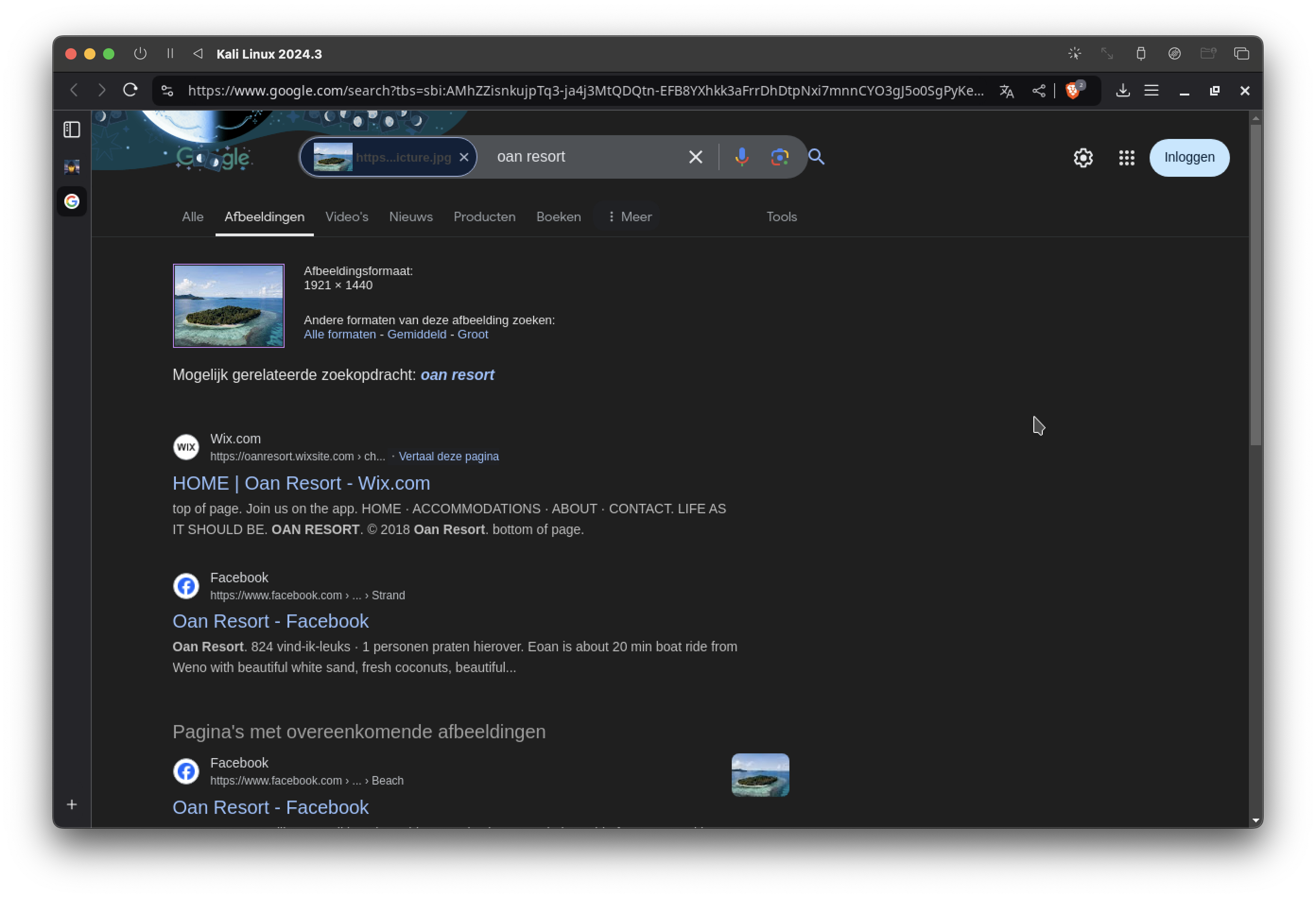Click the Alle formaten link
This screenshot has width=1316, height=898.
pos(340,334)
